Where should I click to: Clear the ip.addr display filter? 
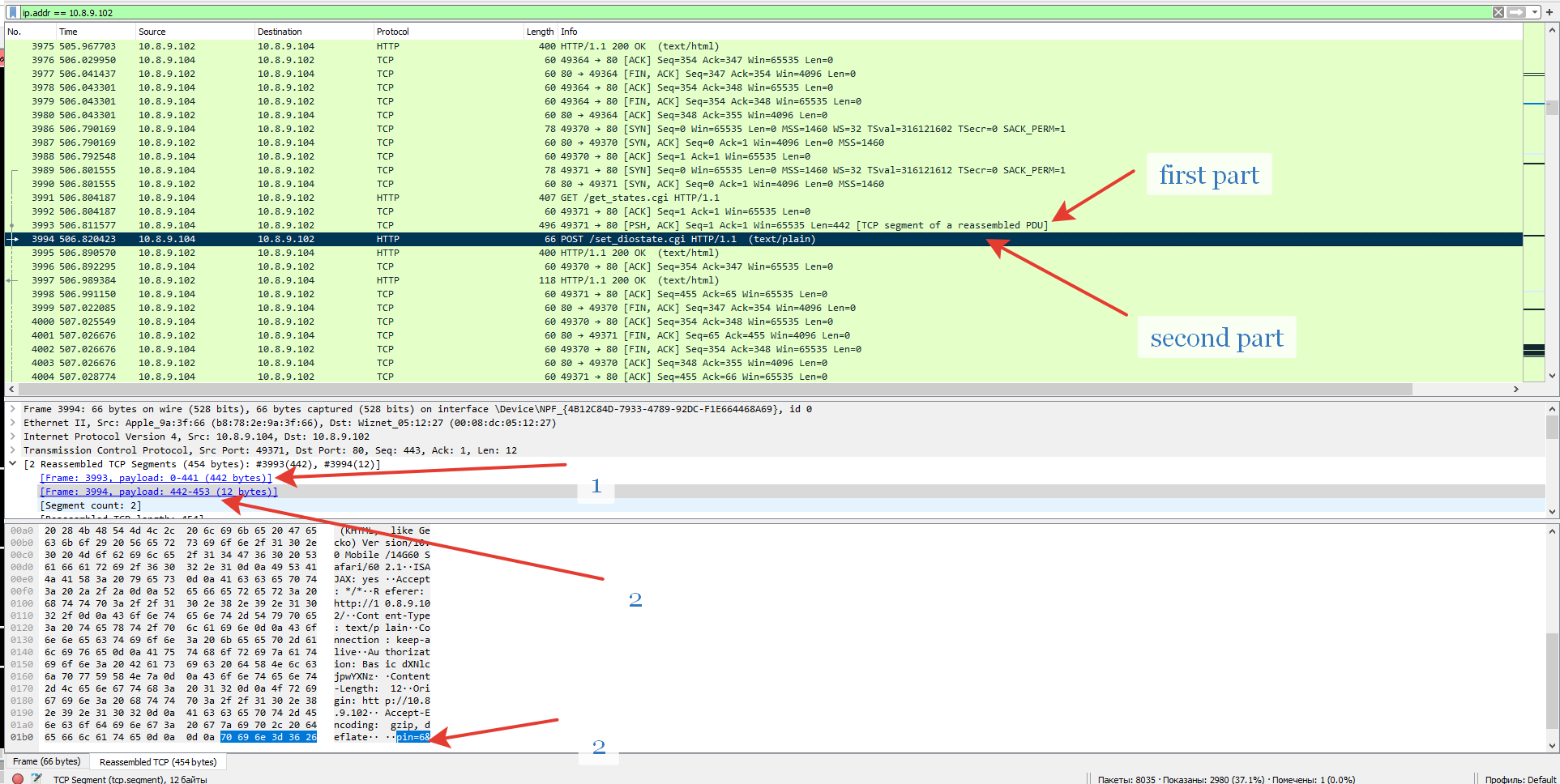[1498, 12]
